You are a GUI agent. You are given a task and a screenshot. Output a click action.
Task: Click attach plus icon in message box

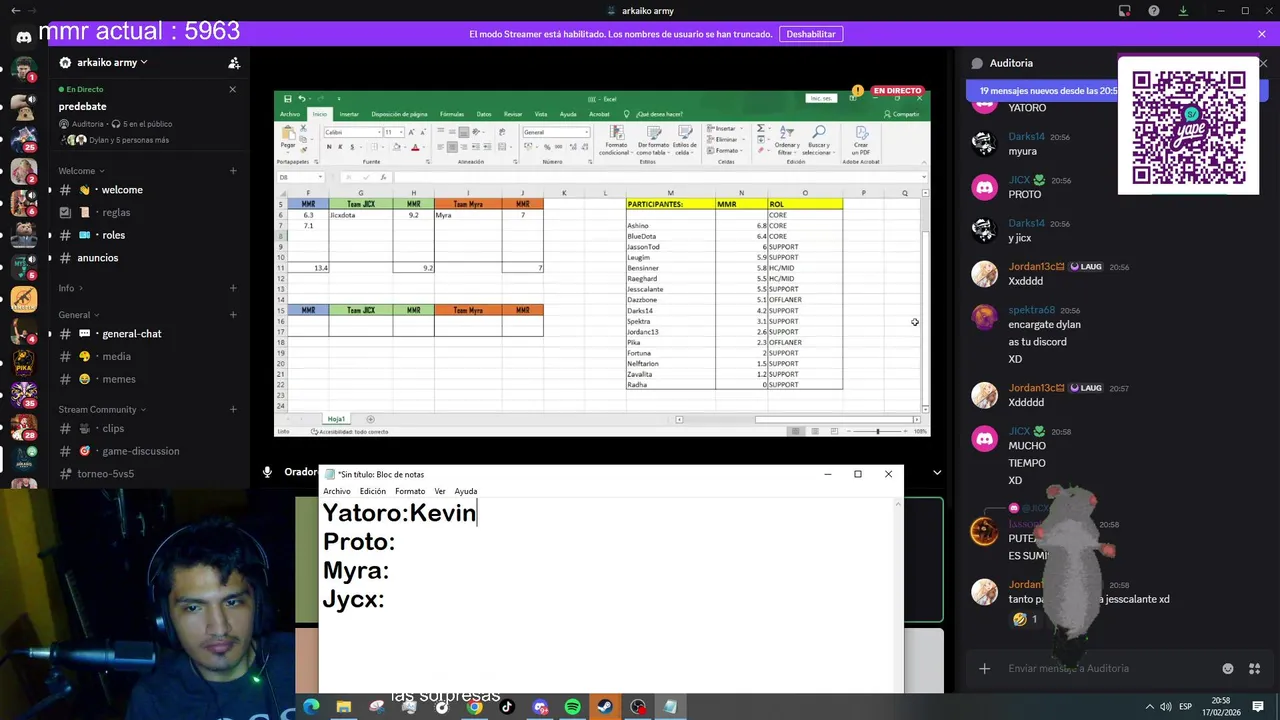pos(985,668)
